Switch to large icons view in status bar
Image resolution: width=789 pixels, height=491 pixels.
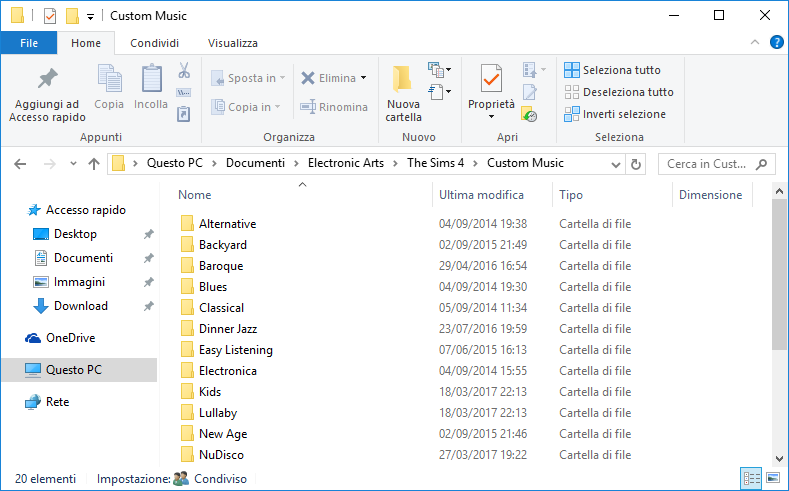click(773, 478)
